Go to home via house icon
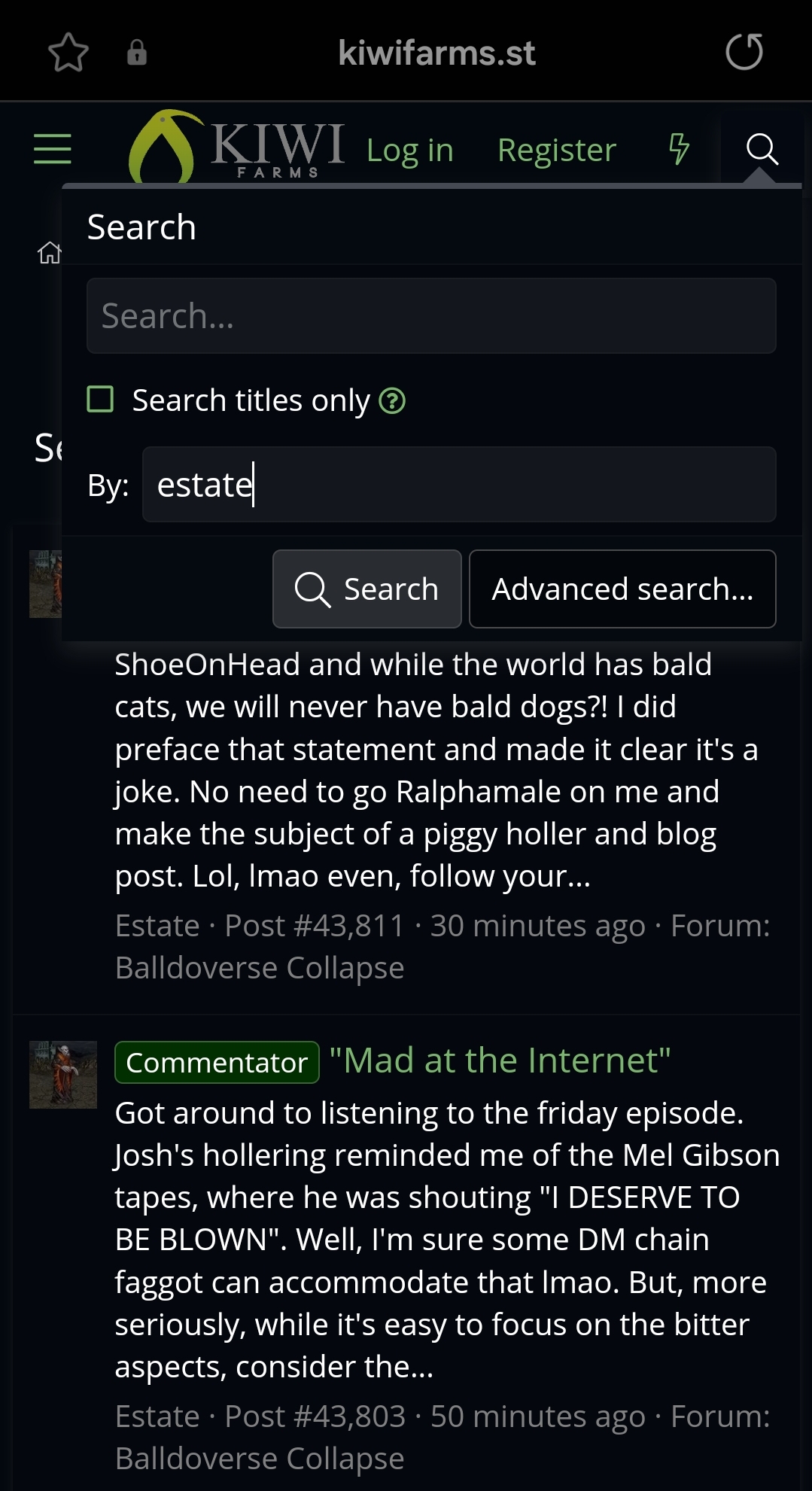 (49, 253)
